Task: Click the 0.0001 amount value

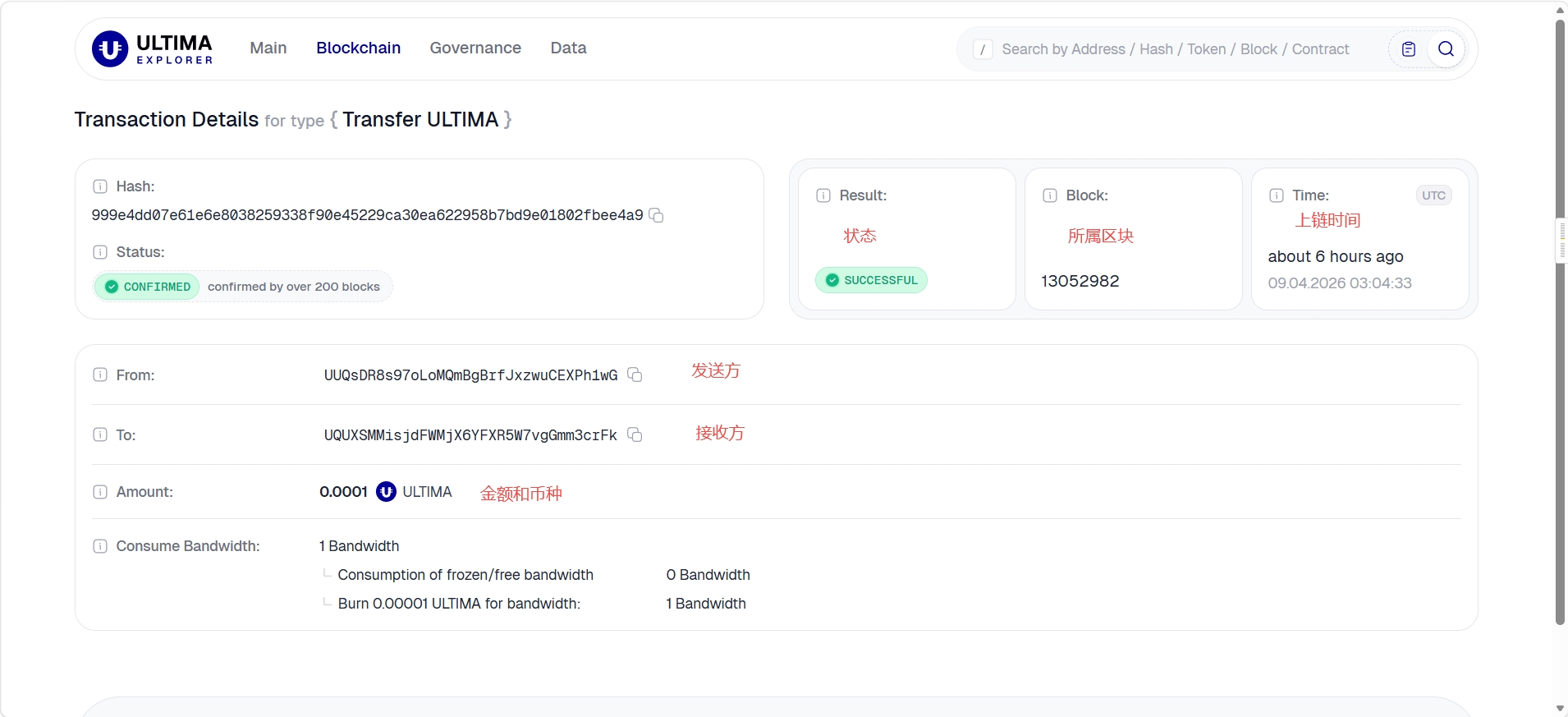Action: (x=343, y=492)
